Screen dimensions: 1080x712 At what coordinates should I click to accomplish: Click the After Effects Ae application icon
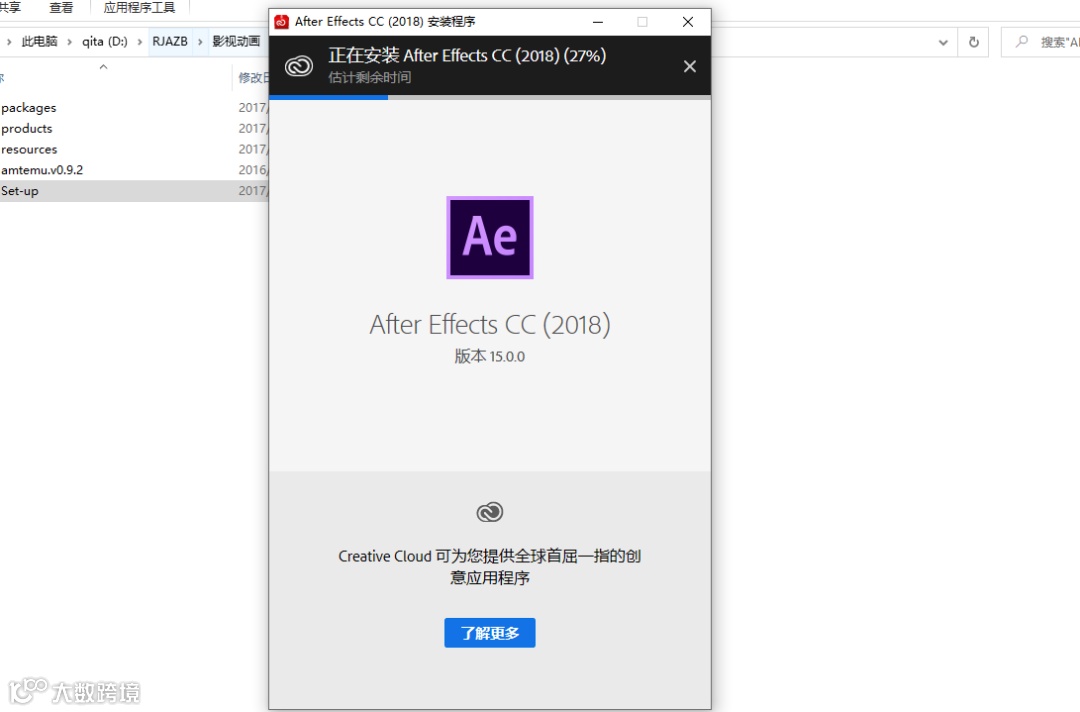[490, 238]
